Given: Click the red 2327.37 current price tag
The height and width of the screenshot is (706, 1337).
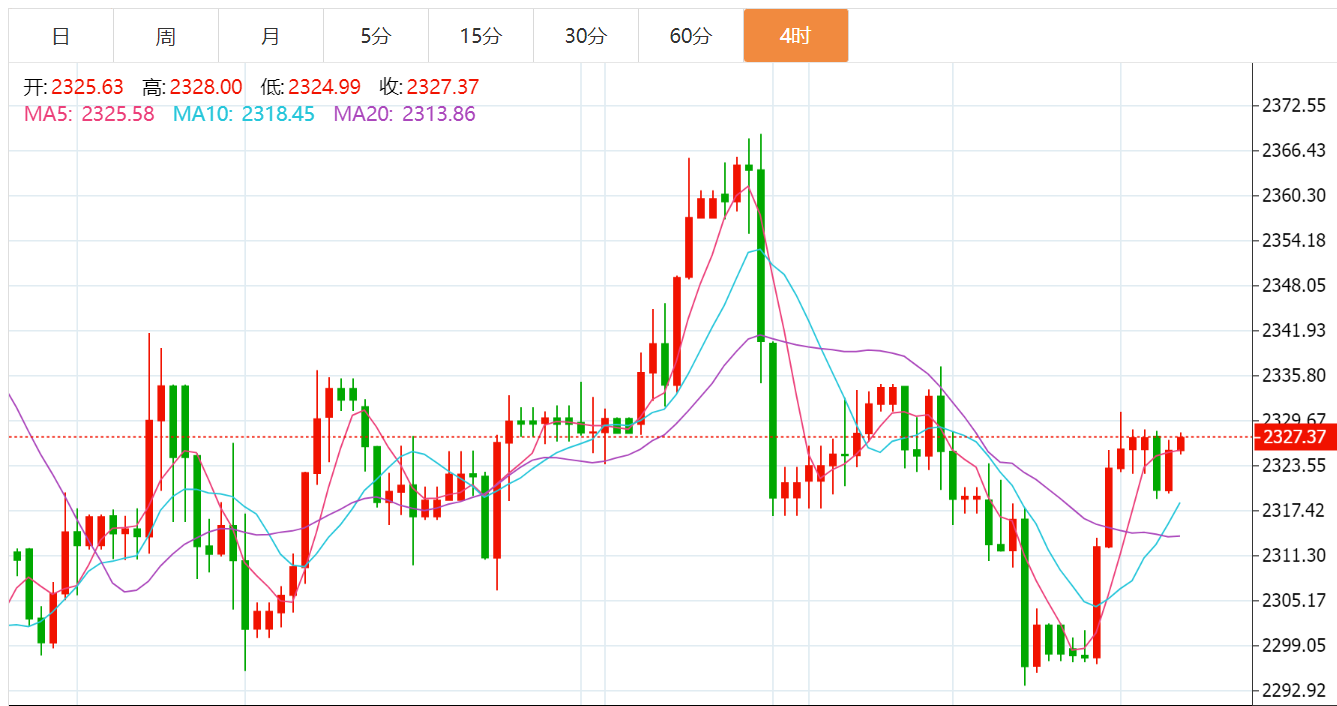Looking at the screenshot, I should pyautogui.click(x=1294, y=437).
